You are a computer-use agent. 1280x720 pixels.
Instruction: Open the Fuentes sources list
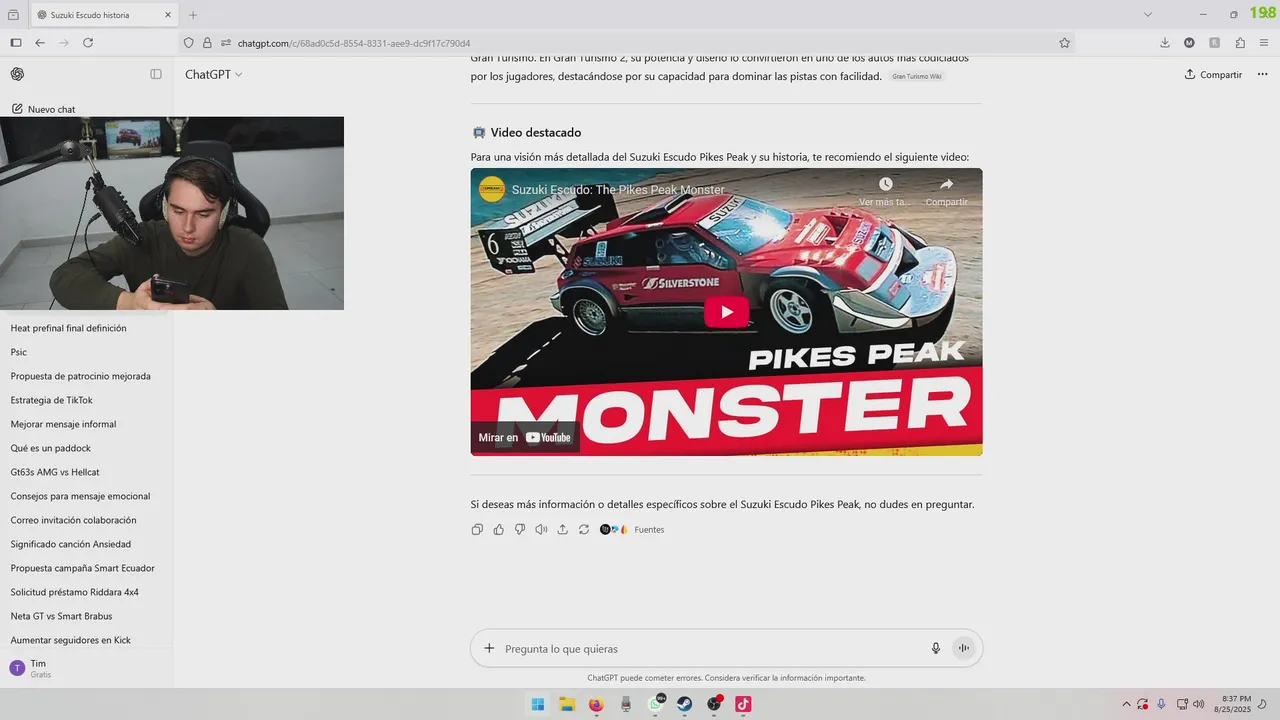tap(632, 530)
